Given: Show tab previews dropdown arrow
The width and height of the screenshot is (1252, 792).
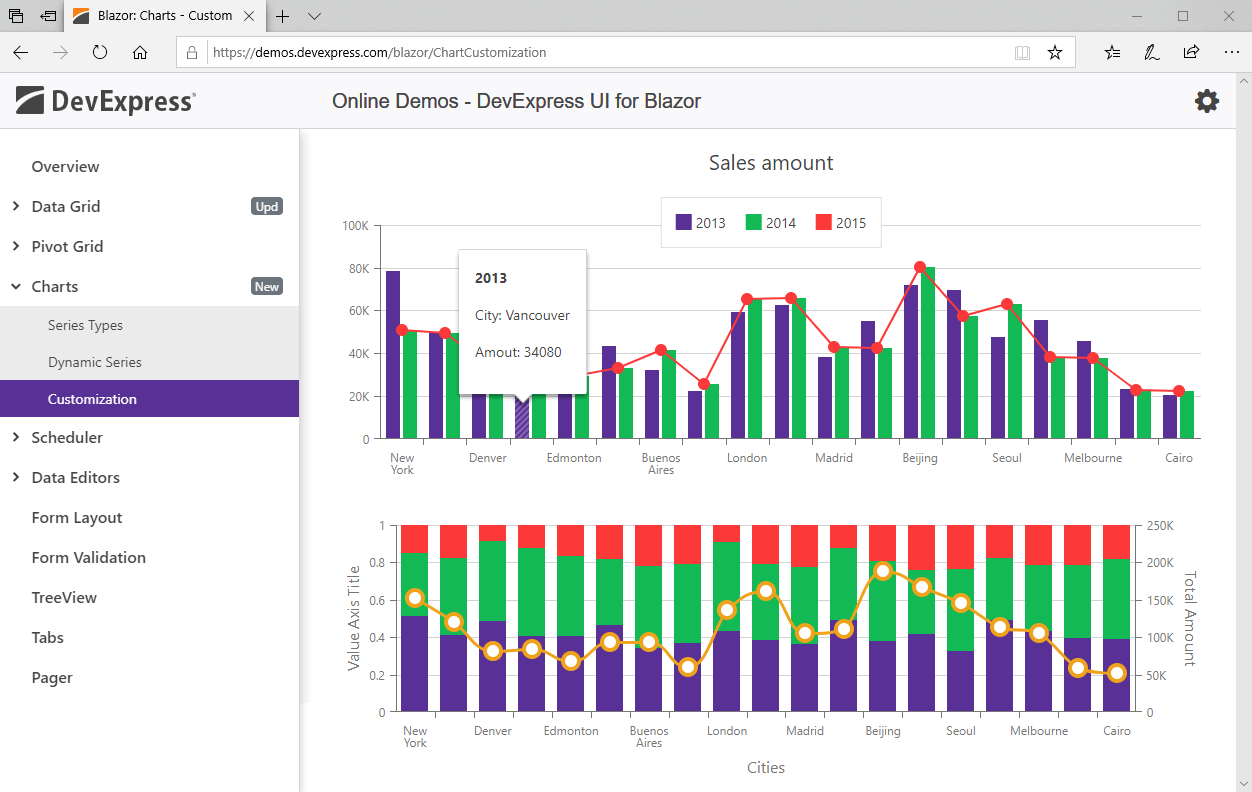Looking at the screenshot, I should pyautogui.click(x=314, y=16).
